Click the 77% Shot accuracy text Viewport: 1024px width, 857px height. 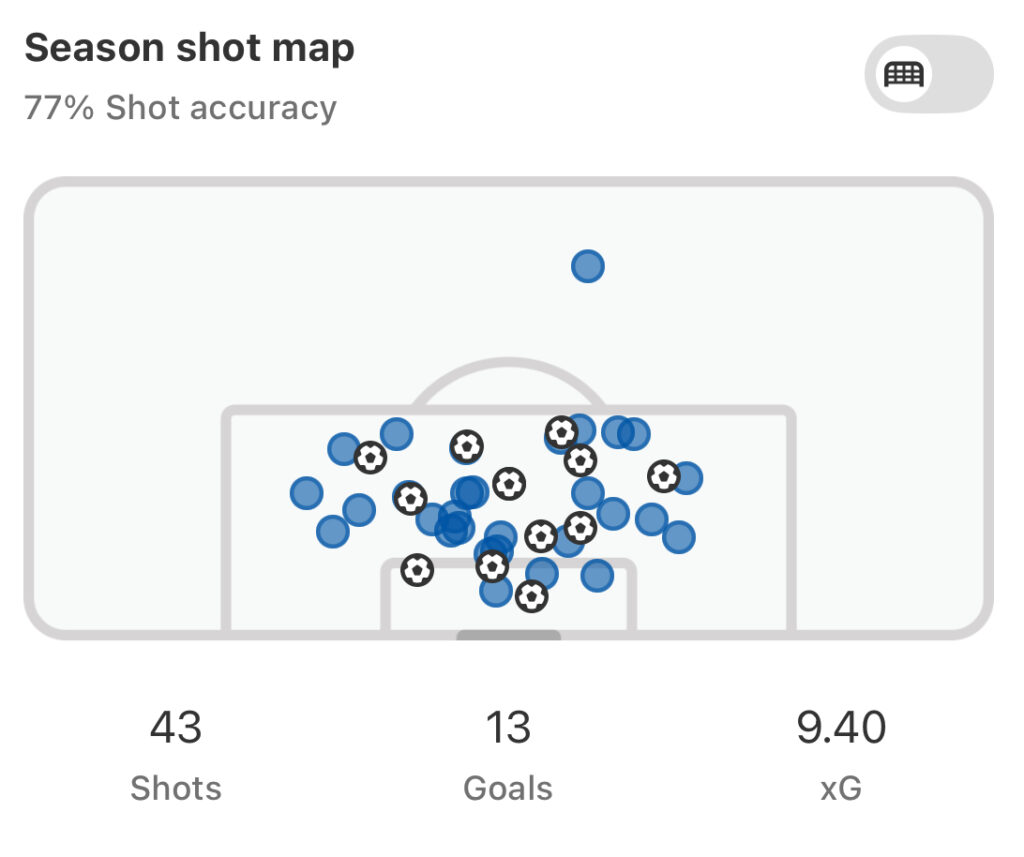tap(180, 108)
